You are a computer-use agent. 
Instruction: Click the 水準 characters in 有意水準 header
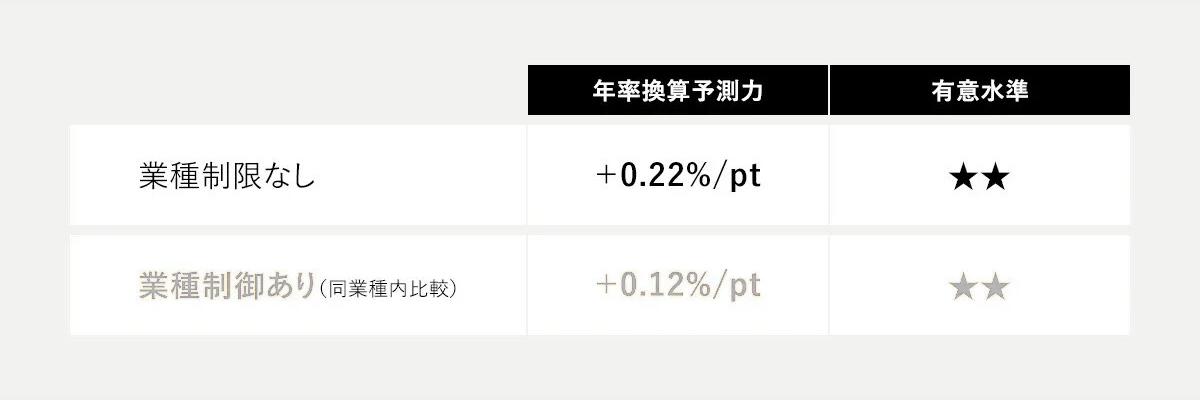coord(1003,91)
